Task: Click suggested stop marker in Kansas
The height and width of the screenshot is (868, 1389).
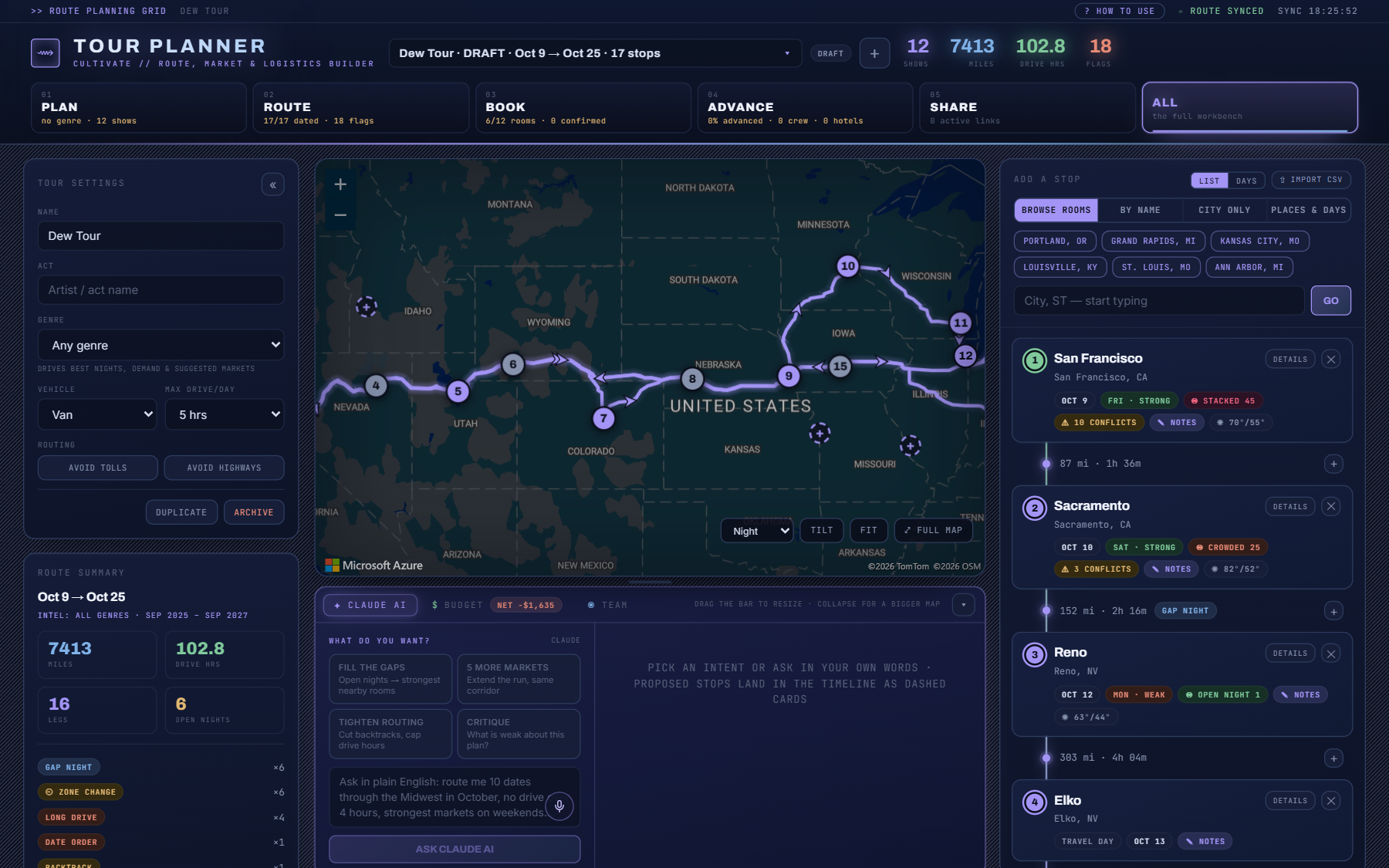Action: point(820,433)
